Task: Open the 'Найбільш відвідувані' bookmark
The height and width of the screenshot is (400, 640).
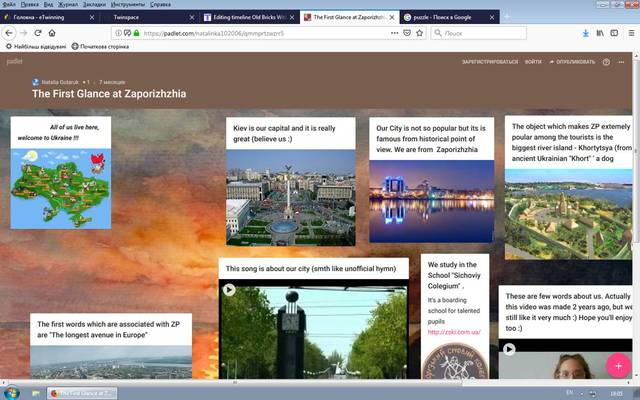Action: (36, 47)
